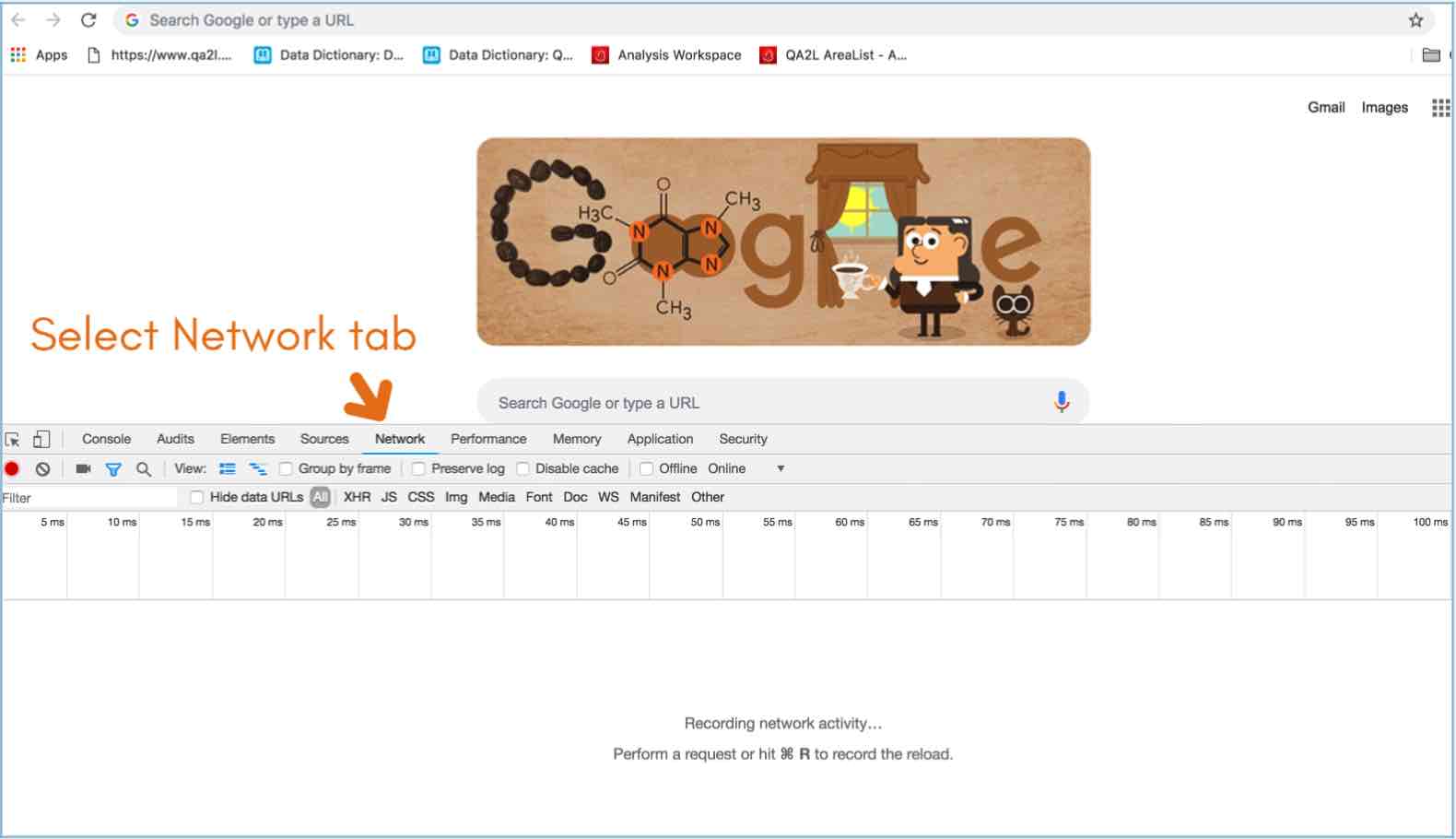
Task: Click the 50 ms timeline marker
Action: 705,523
